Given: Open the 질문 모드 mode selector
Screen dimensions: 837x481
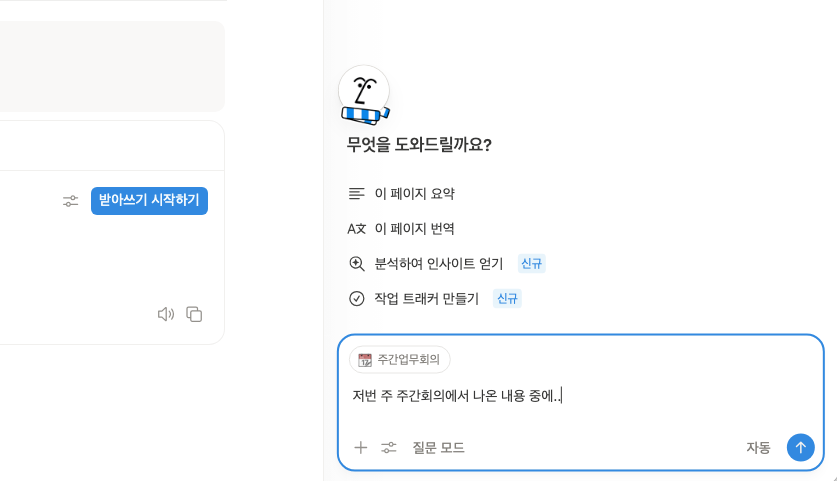Looking at the screenshot, I should pos(438,447).
